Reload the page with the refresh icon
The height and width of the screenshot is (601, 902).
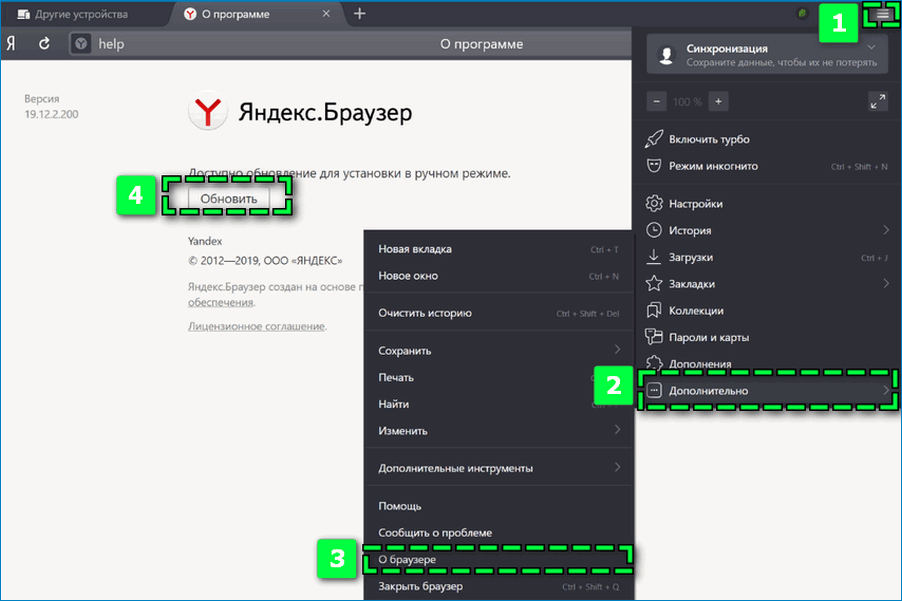tap(43, 44)
